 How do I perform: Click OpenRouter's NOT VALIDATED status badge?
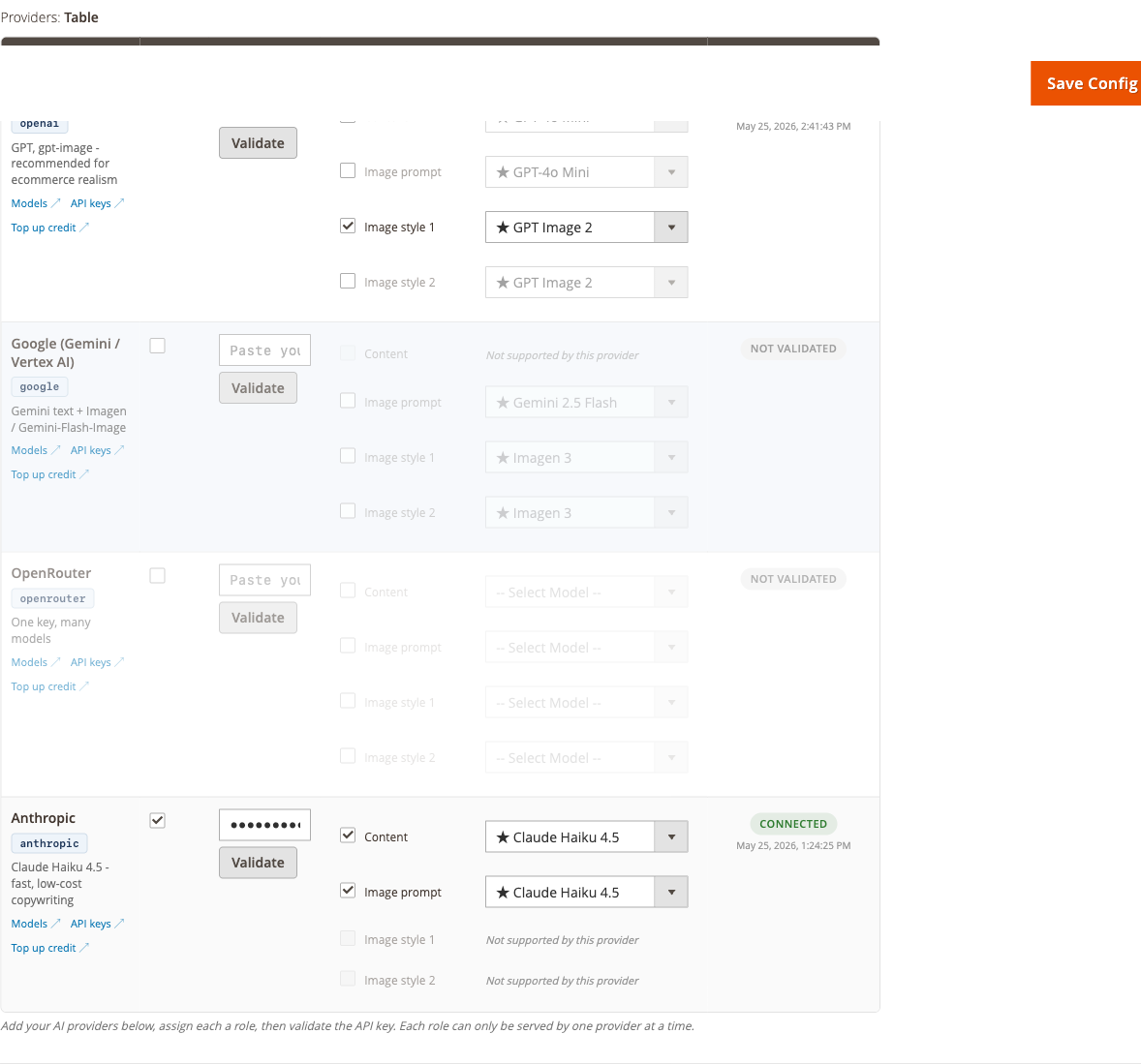pos(793,579)
